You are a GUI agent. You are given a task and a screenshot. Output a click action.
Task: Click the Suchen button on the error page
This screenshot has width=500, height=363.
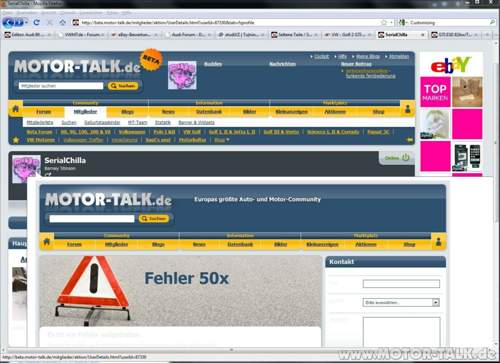154,219
